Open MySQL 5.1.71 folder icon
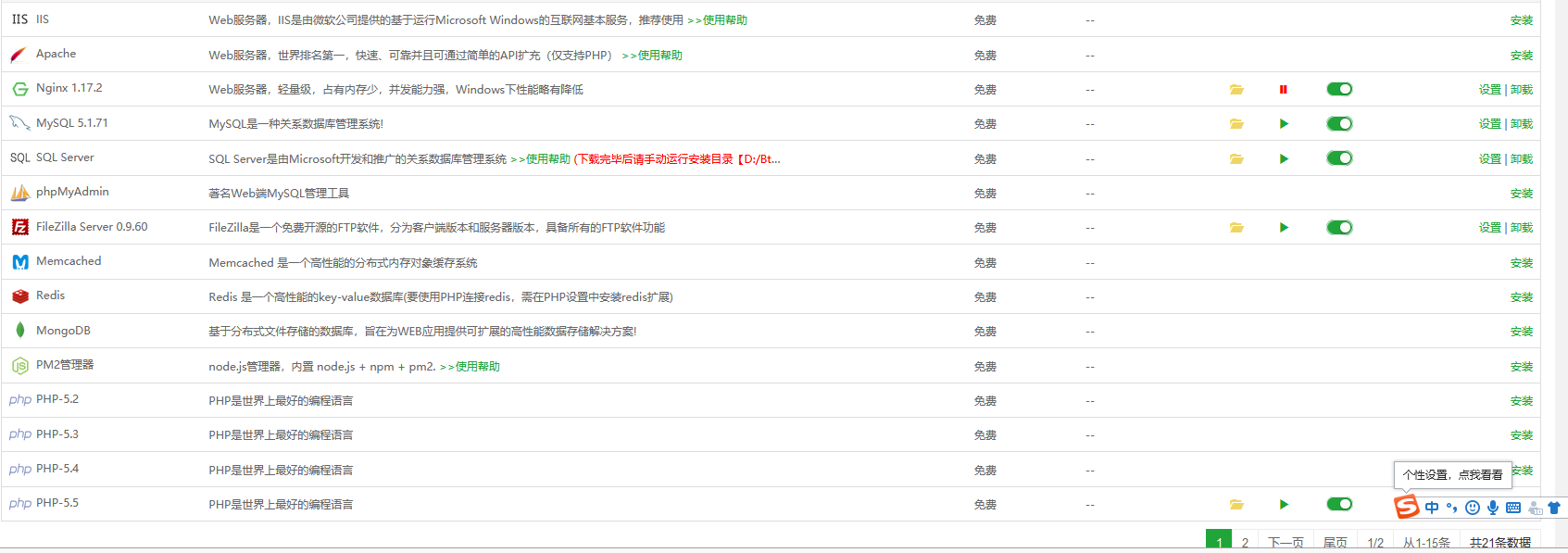Image resolution: width=1568 pixels, height=553 pixels. pyautogui.click(x=1236, y=124)
